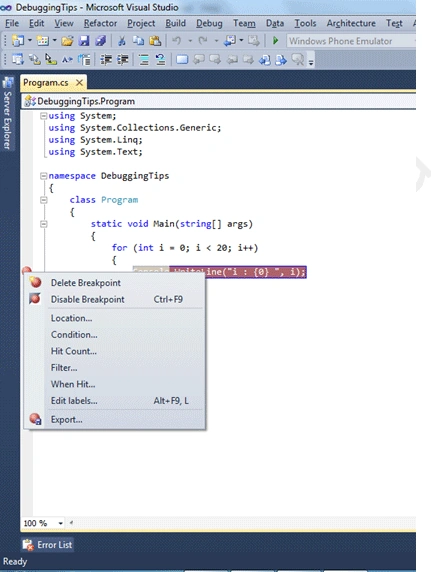Select Location... in the breakpoint menu
This screenshot has width=431, height=572.
(x=115, y=318)
